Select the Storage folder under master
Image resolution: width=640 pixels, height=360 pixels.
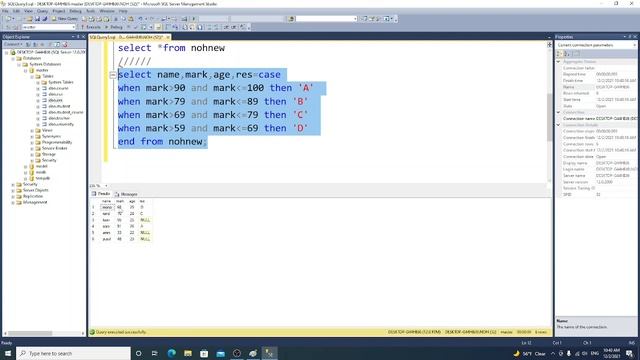pos(49,154)
